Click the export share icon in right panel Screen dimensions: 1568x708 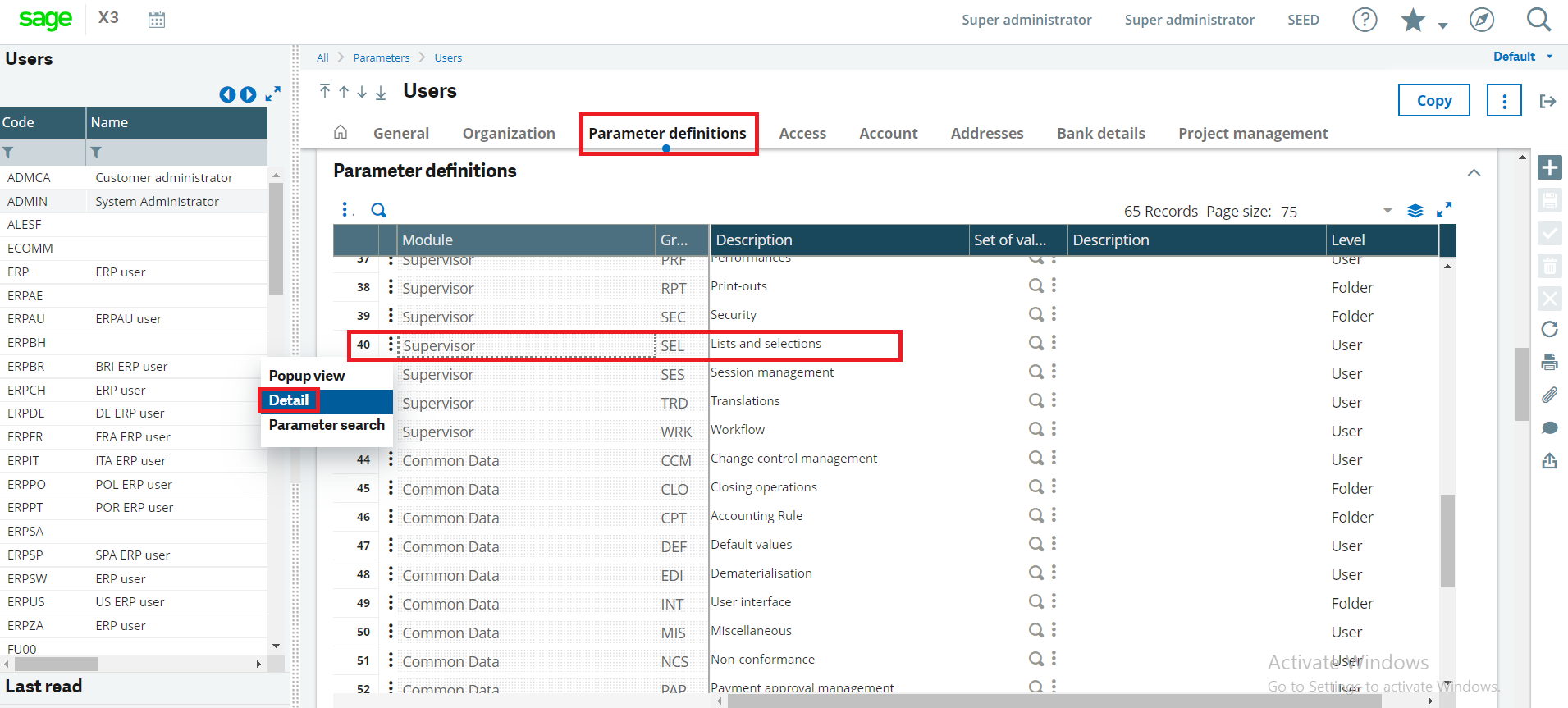pyautogui.click(x=1549, y=460)
